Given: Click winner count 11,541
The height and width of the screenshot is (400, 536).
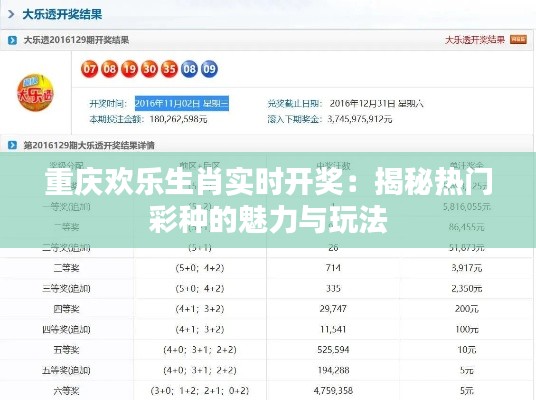Looking at the screenshot, I should tap(333, 329).
